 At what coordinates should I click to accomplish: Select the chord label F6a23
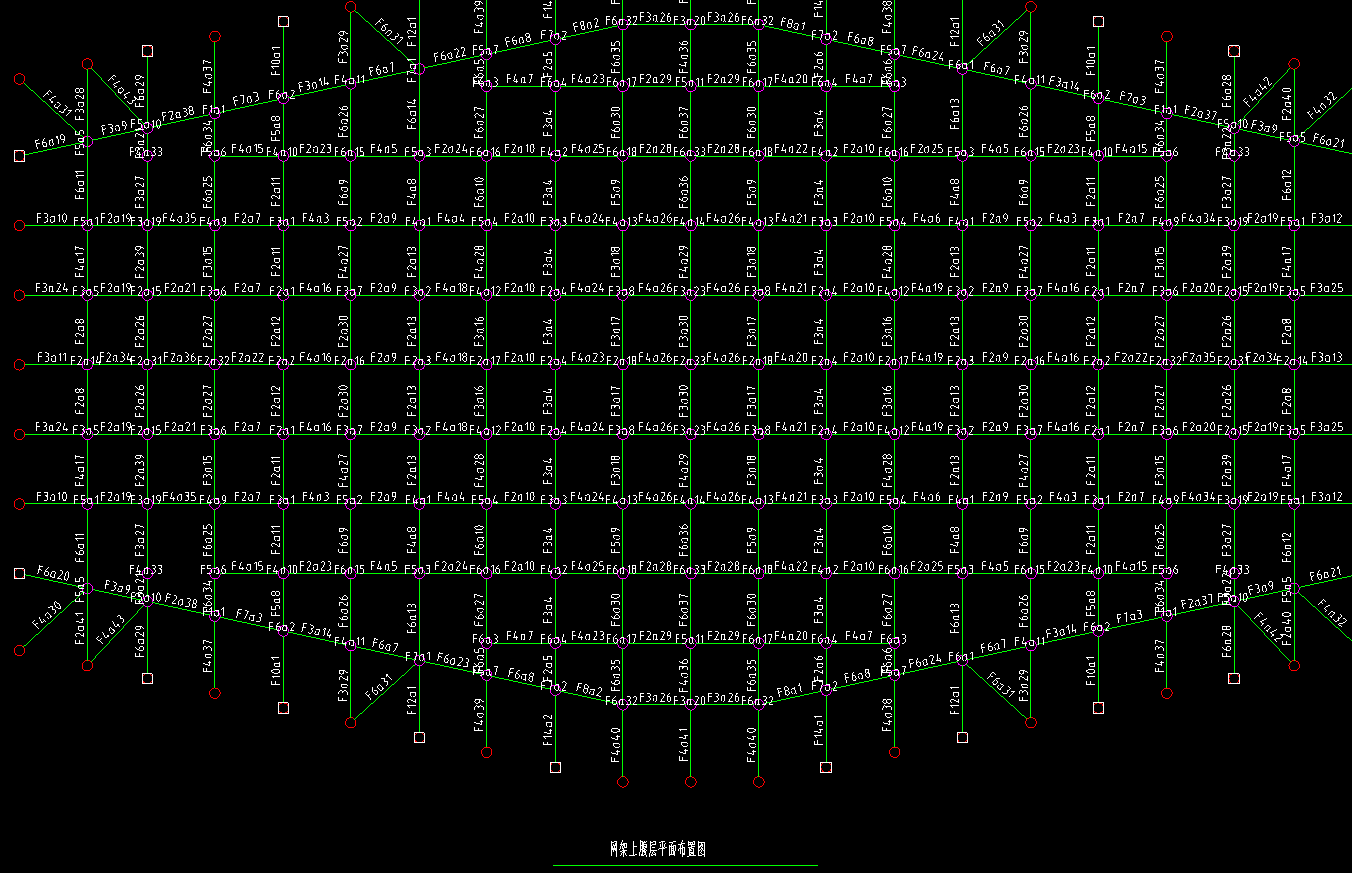[x=453, y=661]
